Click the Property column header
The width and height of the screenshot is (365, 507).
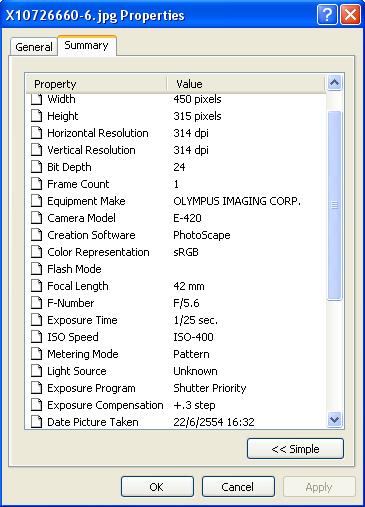96,84
